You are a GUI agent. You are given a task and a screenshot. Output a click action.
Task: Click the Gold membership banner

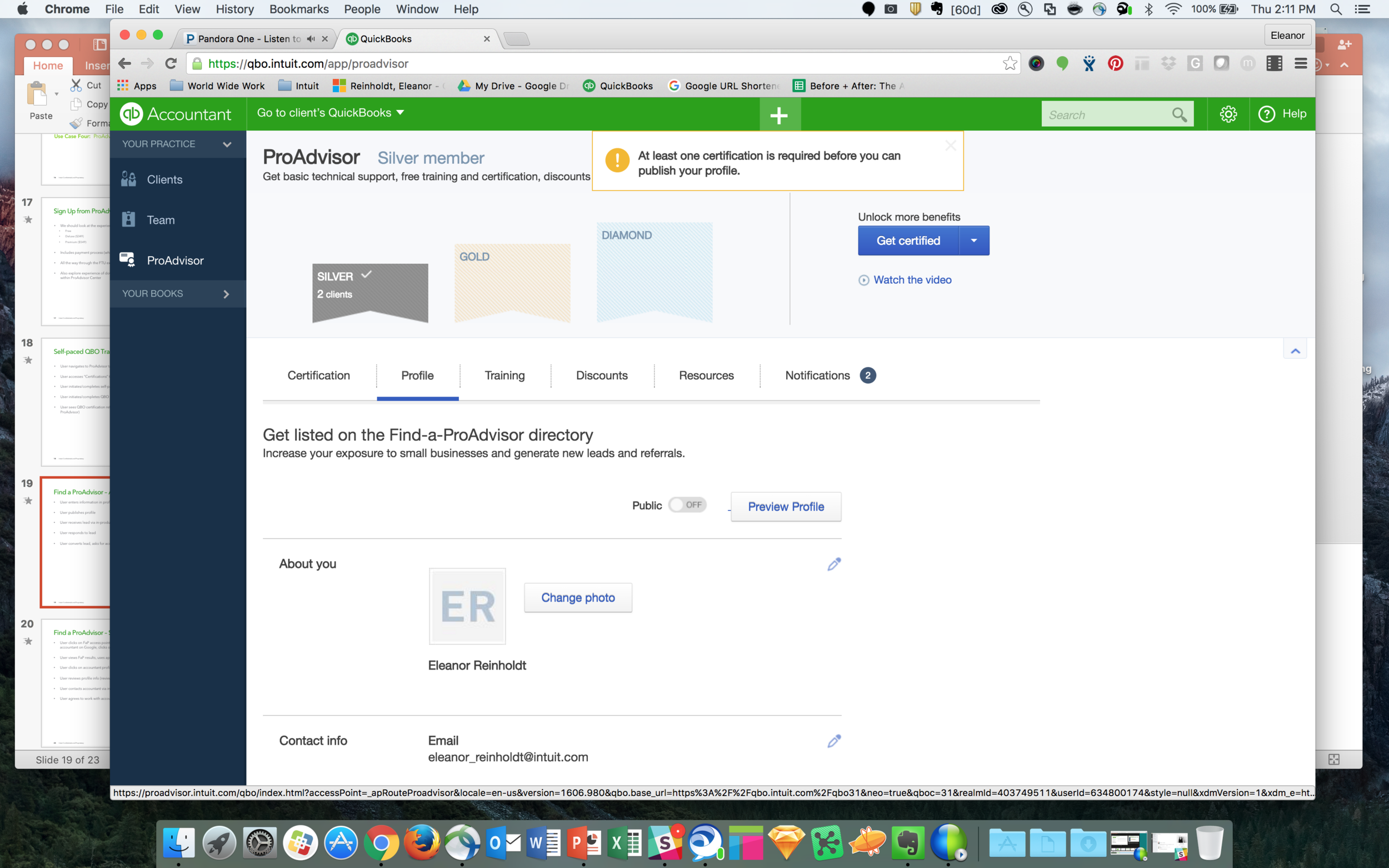[x=512, y=283]
